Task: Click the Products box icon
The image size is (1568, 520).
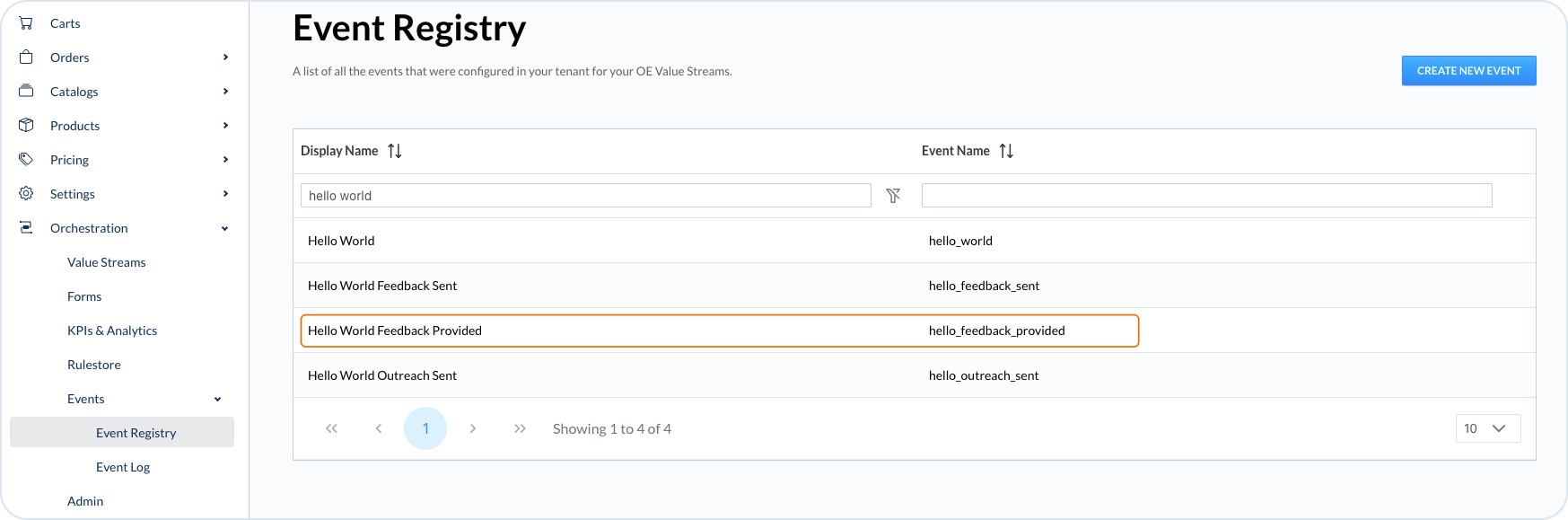Action: coord(26,126)
